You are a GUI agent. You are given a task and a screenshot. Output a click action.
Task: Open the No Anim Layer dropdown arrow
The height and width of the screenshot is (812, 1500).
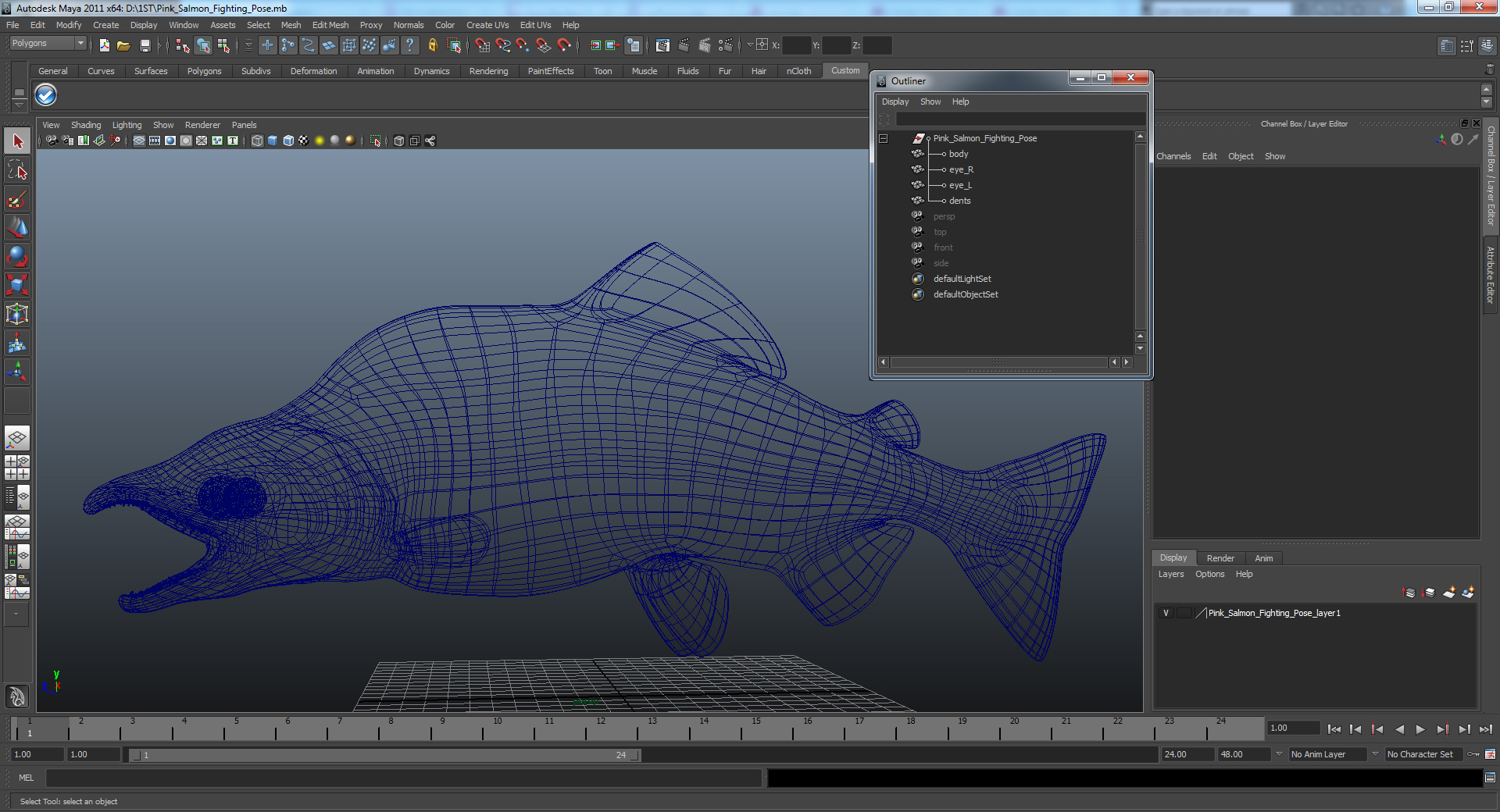(1279, 754)
